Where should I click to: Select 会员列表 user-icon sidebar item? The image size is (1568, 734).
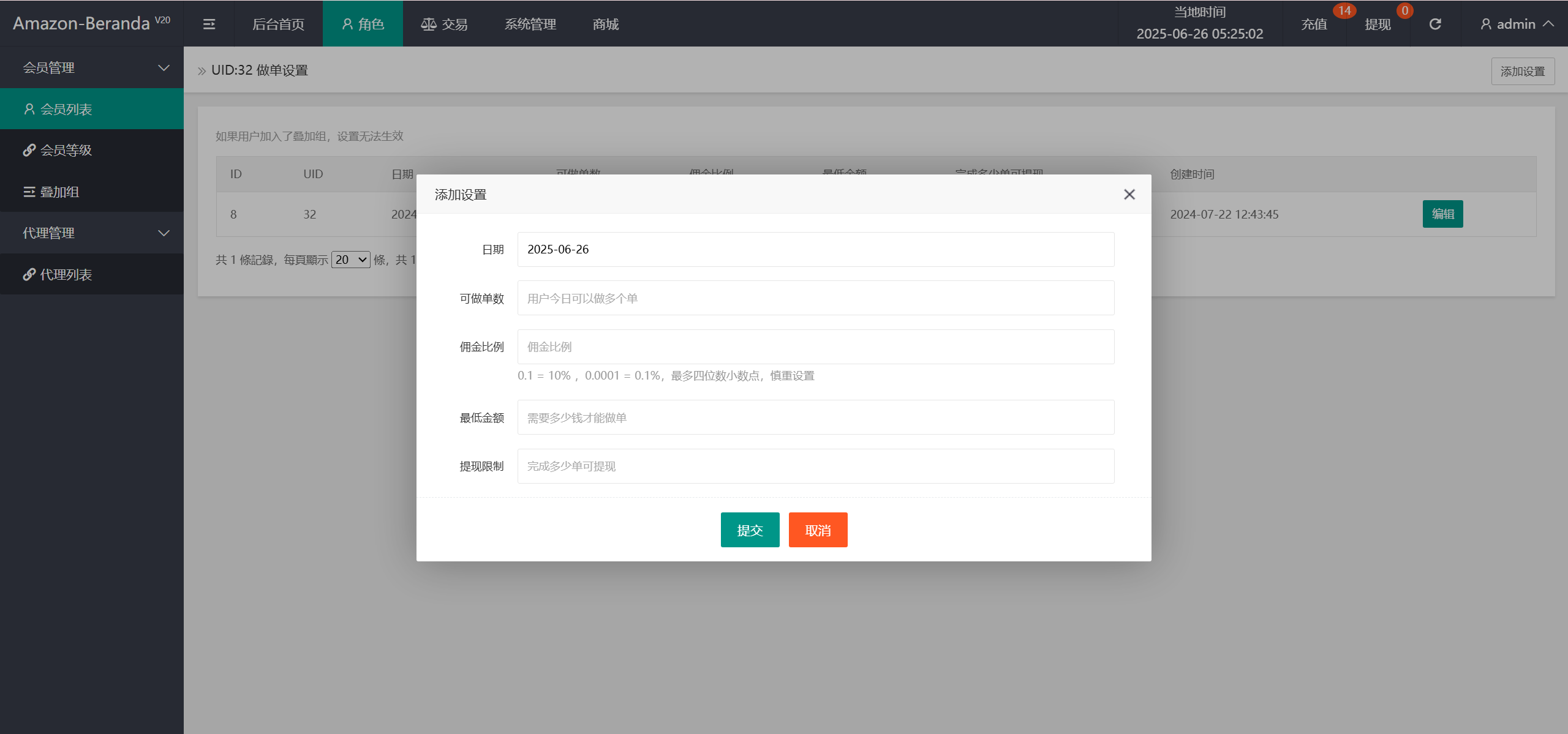66,109
